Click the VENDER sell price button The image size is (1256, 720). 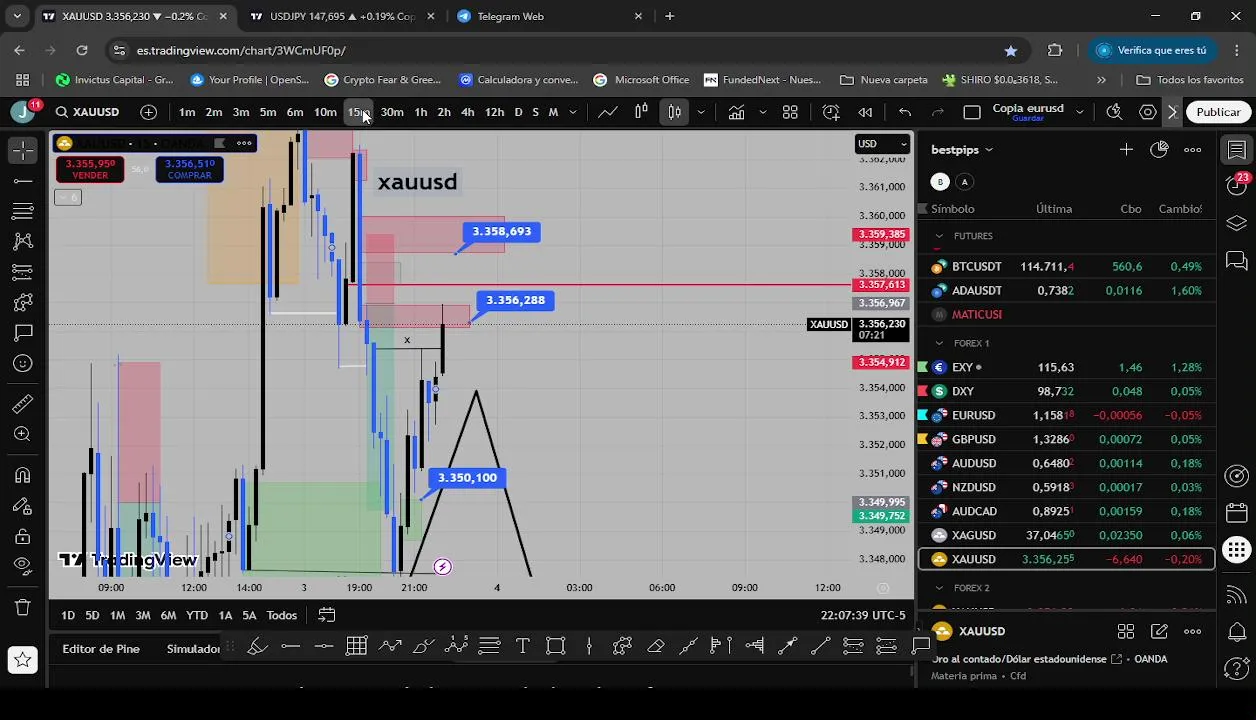click(90, 169)
